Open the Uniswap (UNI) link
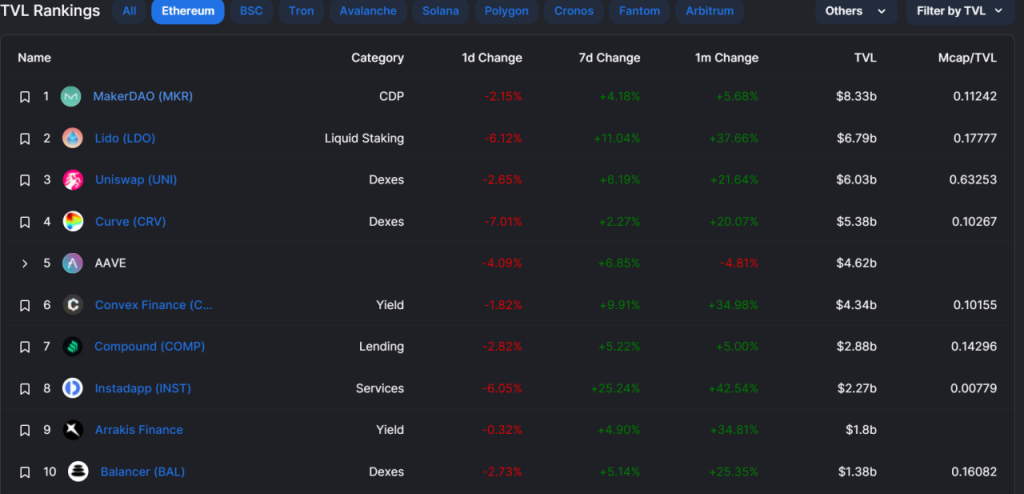Viewport: 1024px width, 494px height. pyautogui.click(x=136, y=180)
